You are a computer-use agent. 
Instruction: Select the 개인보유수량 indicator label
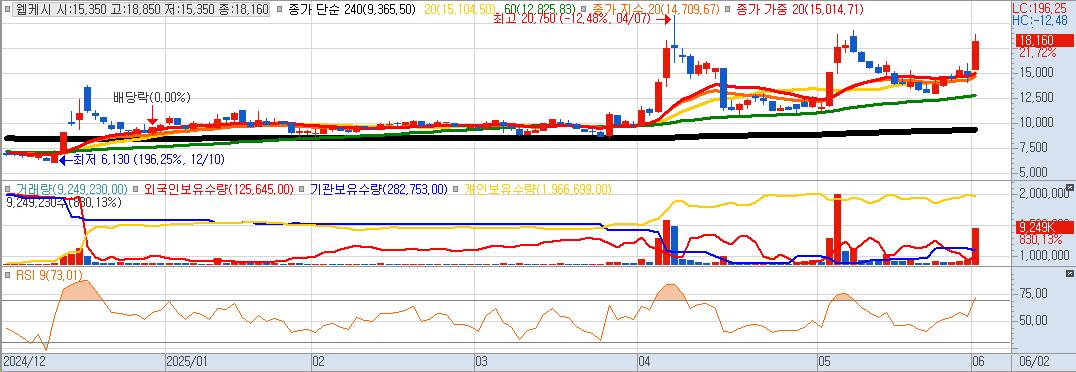tap(537, 189)
